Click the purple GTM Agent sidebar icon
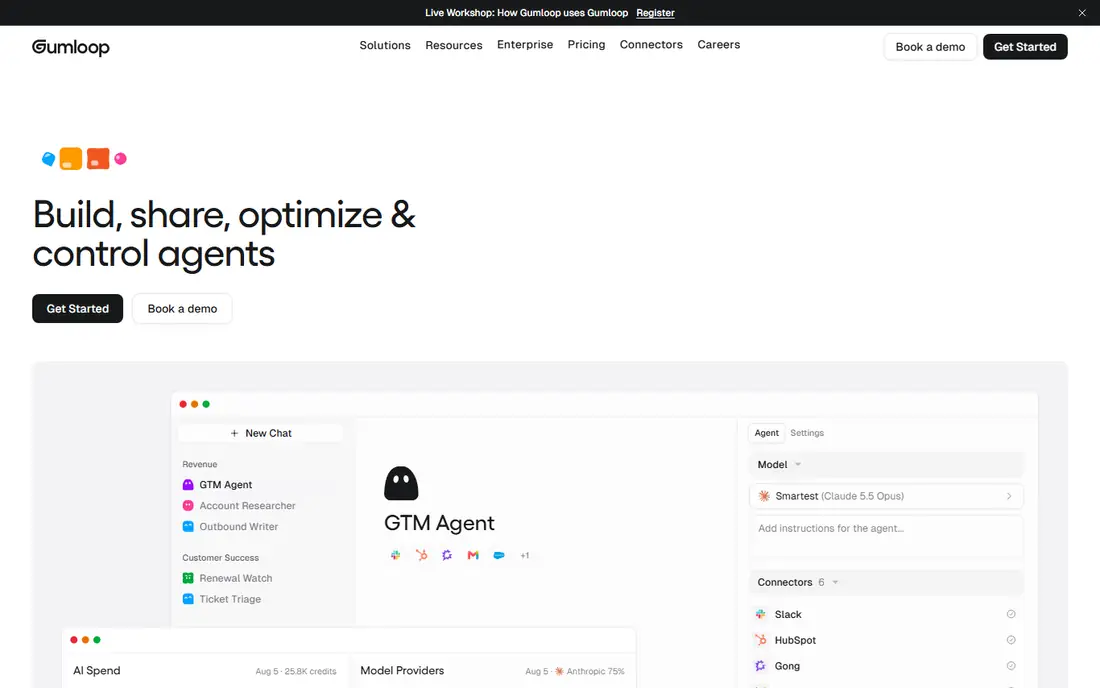 [188, 485]
